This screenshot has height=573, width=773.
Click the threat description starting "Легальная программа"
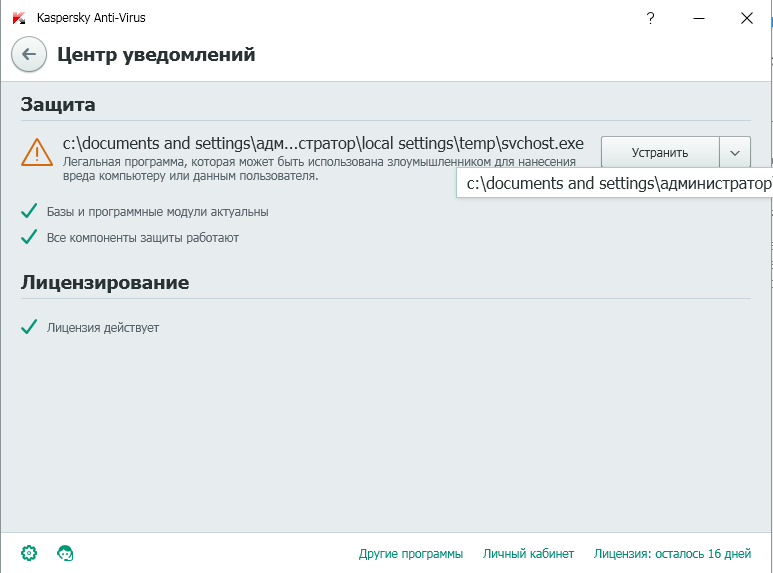(319, 168)
